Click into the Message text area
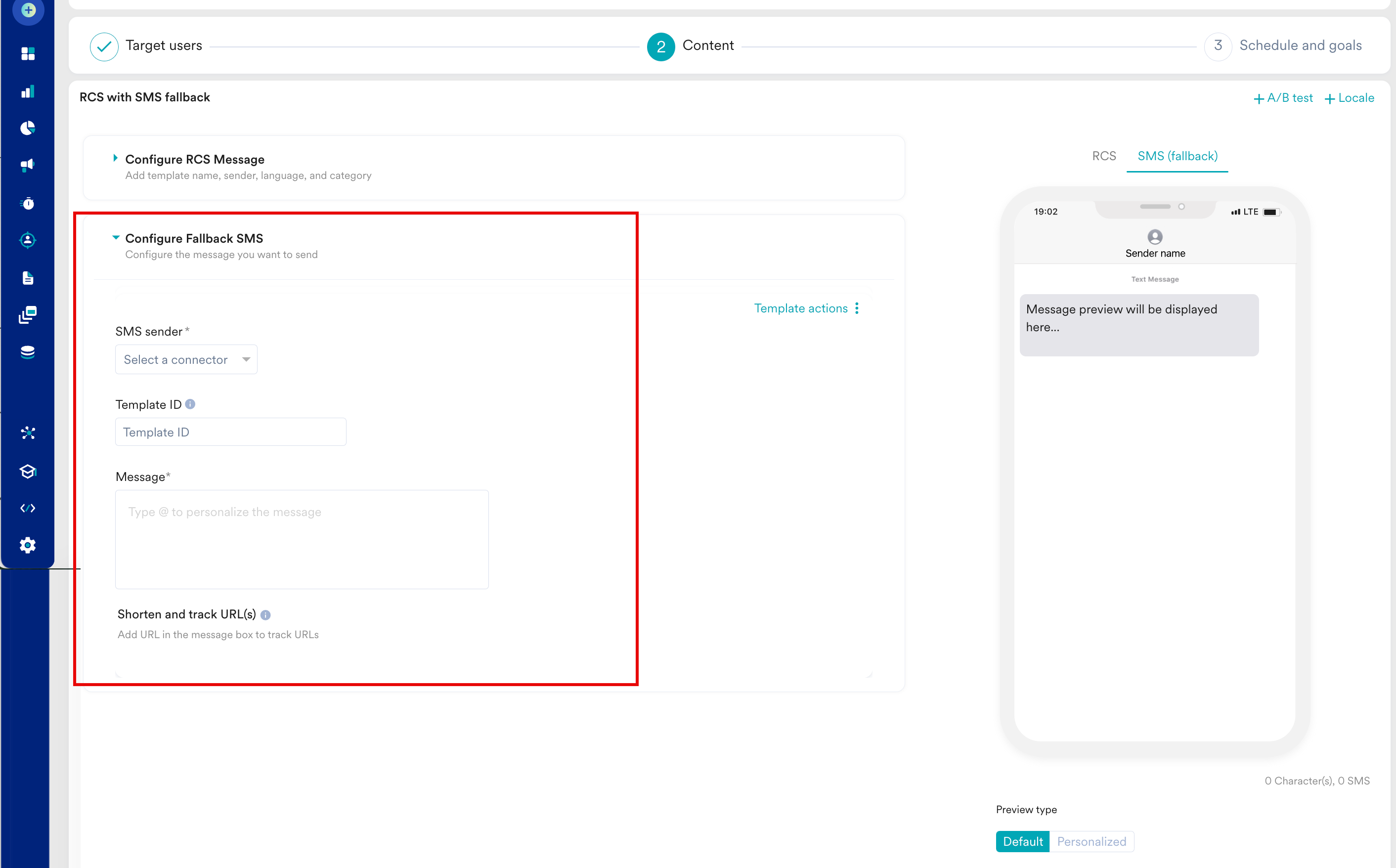Viewport: 1396px width, 868px height. [302, 539]
